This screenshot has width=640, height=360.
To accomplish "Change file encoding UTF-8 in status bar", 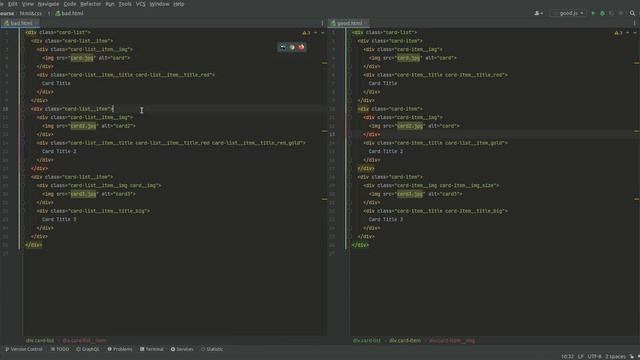I will pyautogui.click(x=594, y=356).
